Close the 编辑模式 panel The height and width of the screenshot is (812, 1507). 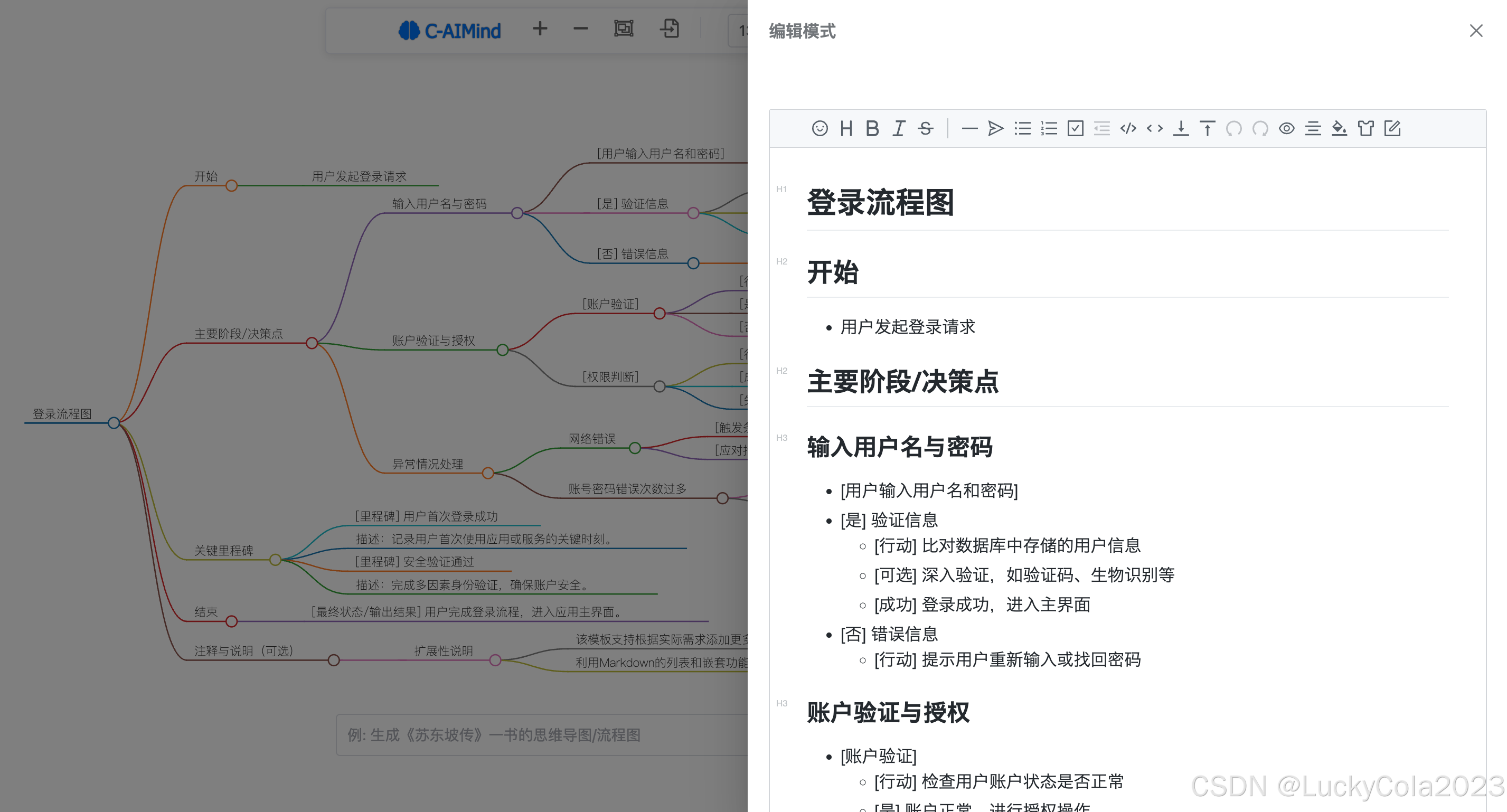[x=1475, y=31]
